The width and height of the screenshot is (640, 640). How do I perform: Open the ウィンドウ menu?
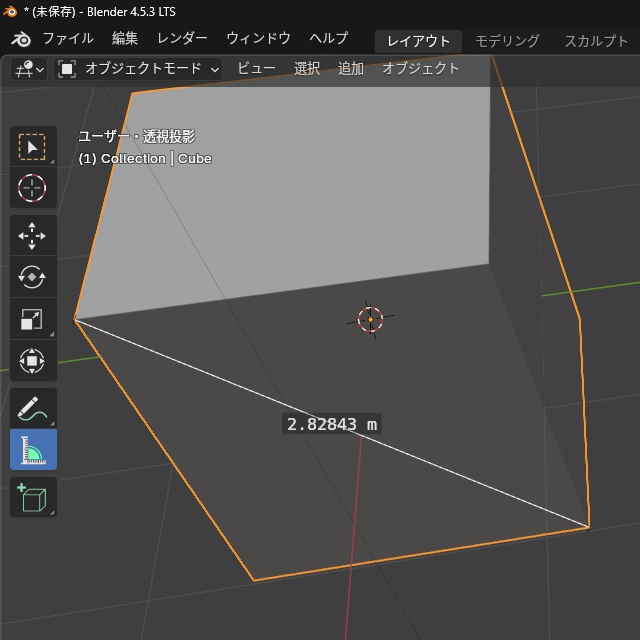coord(258,38)
